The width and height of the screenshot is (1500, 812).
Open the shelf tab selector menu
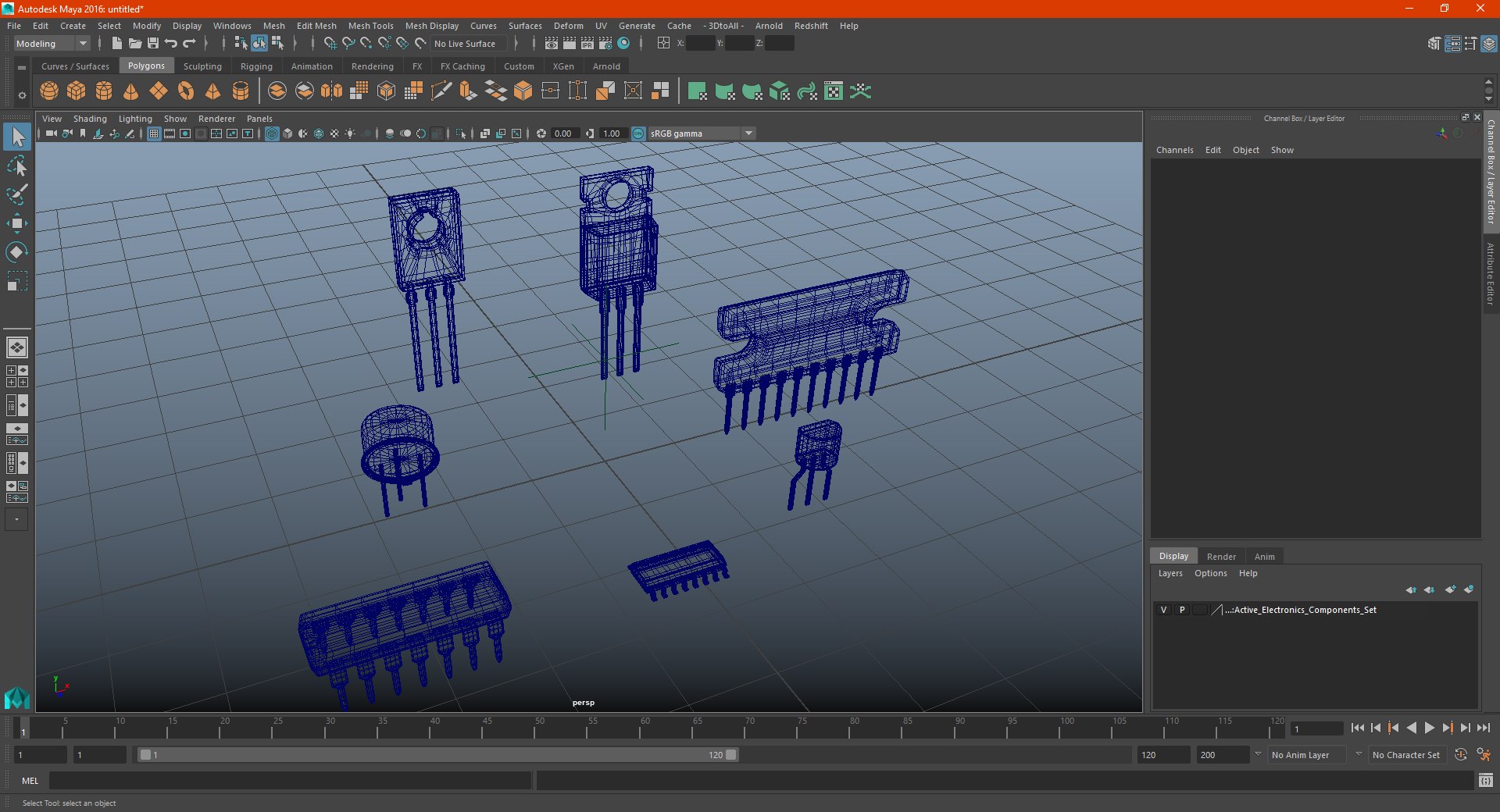pos(22,68)
